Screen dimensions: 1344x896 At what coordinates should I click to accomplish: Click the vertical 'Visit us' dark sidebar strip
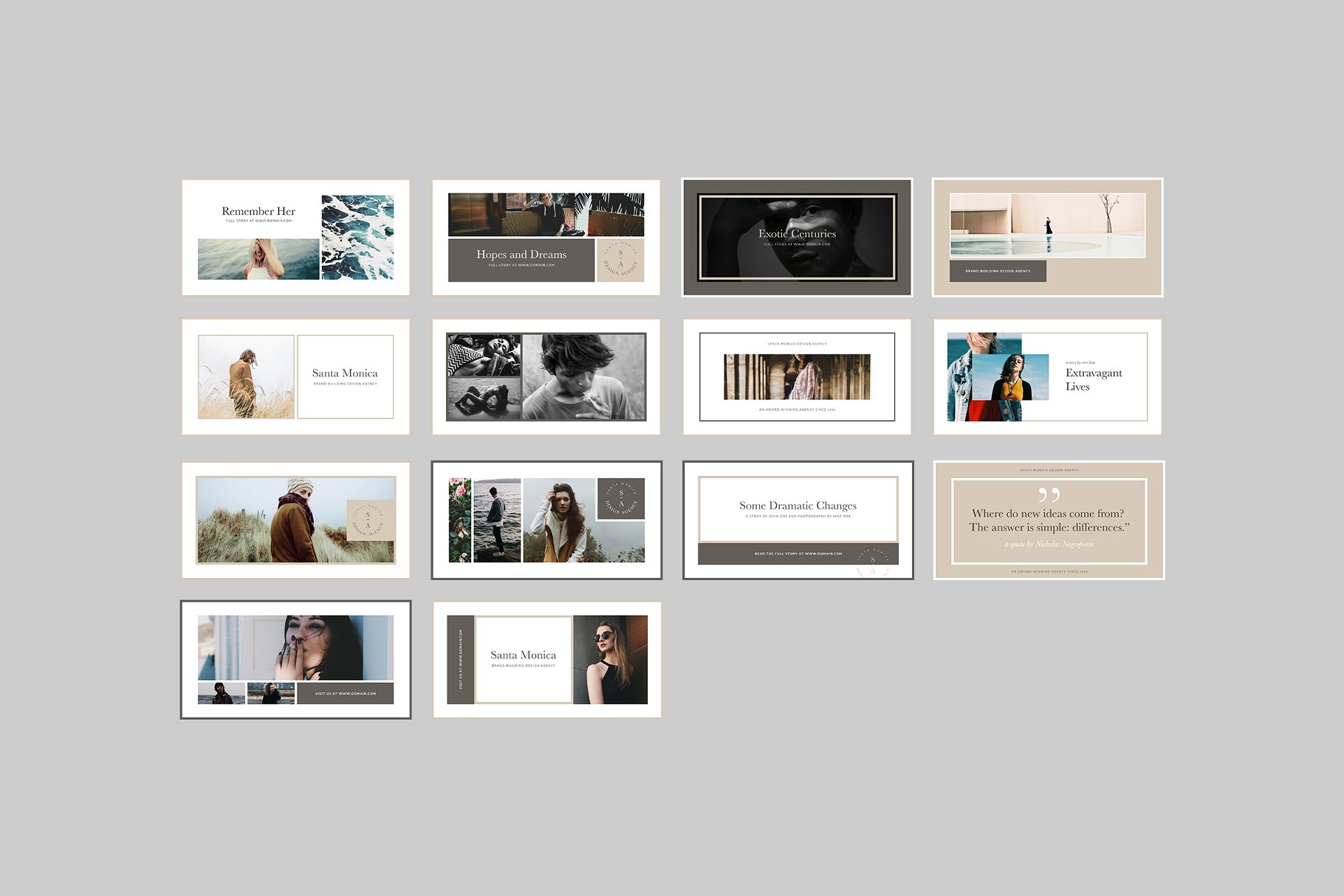(461, 659)
